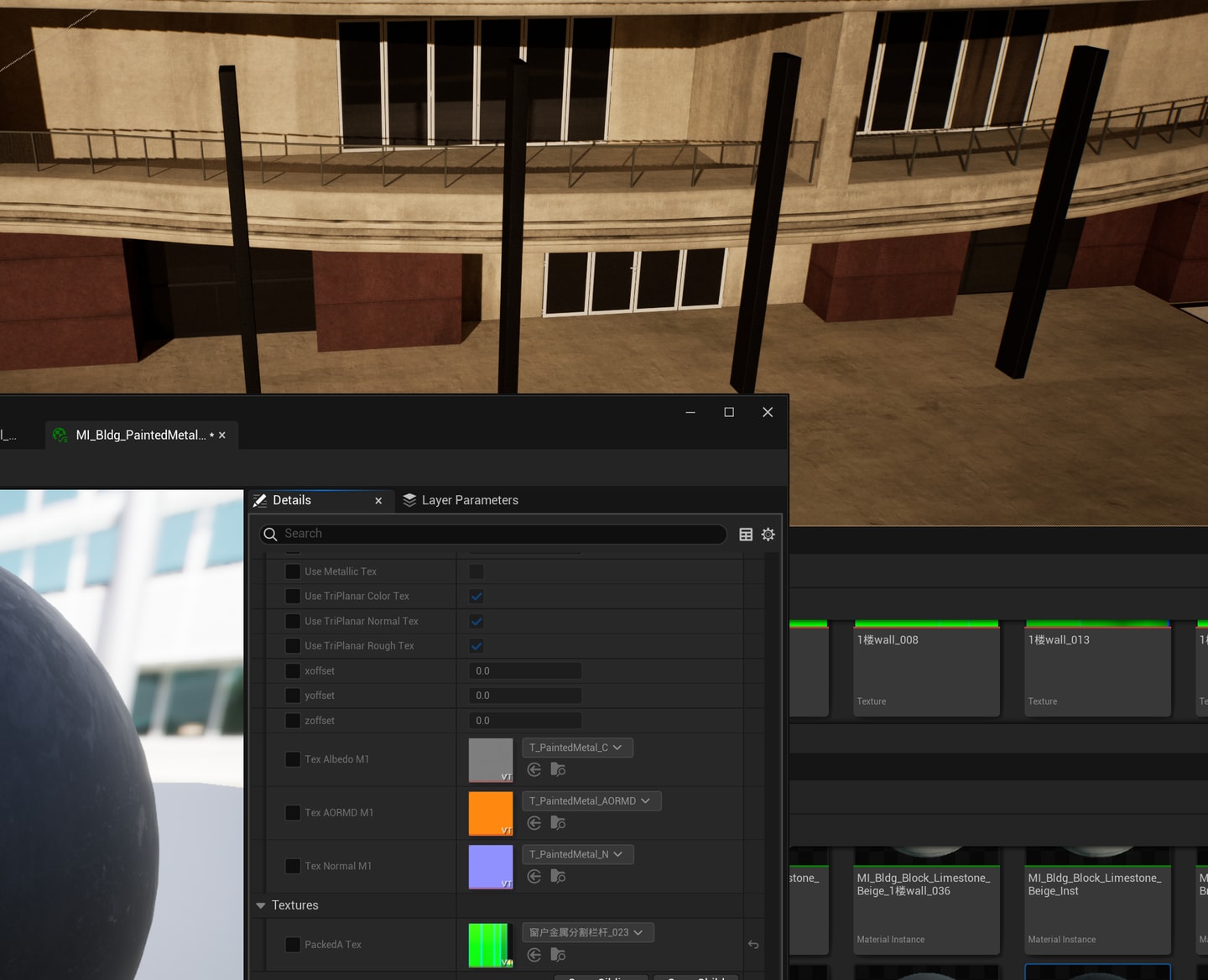
Task: Enable override for Use Metallic Tex
Action: point(293,571)
